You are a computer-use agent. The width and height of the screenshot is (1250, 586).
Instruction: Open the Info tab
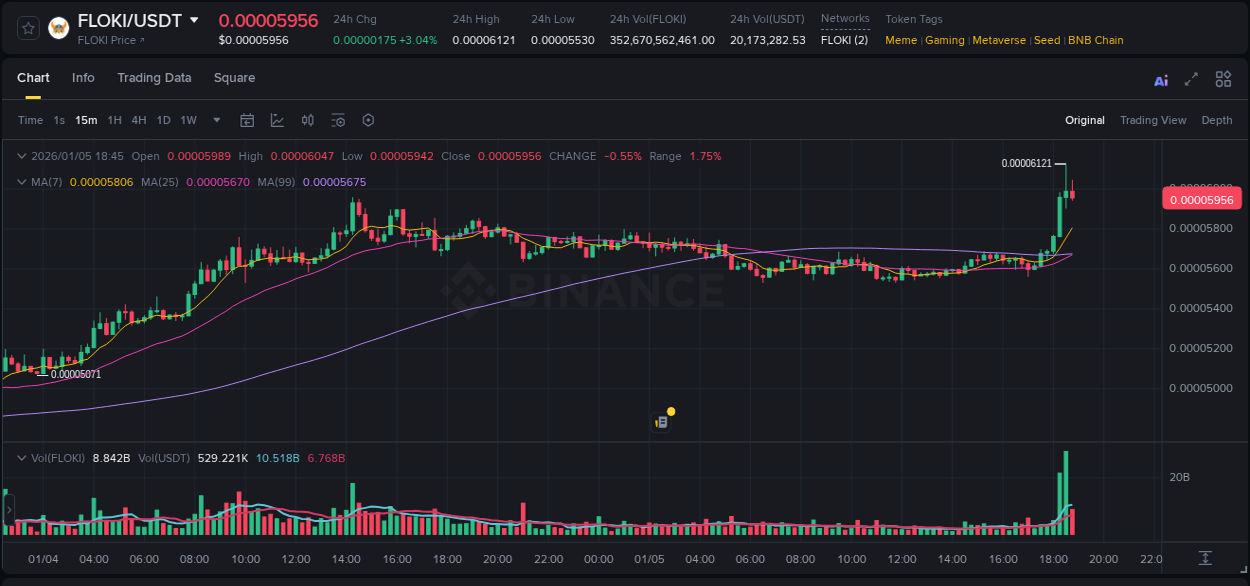(83, 78)
